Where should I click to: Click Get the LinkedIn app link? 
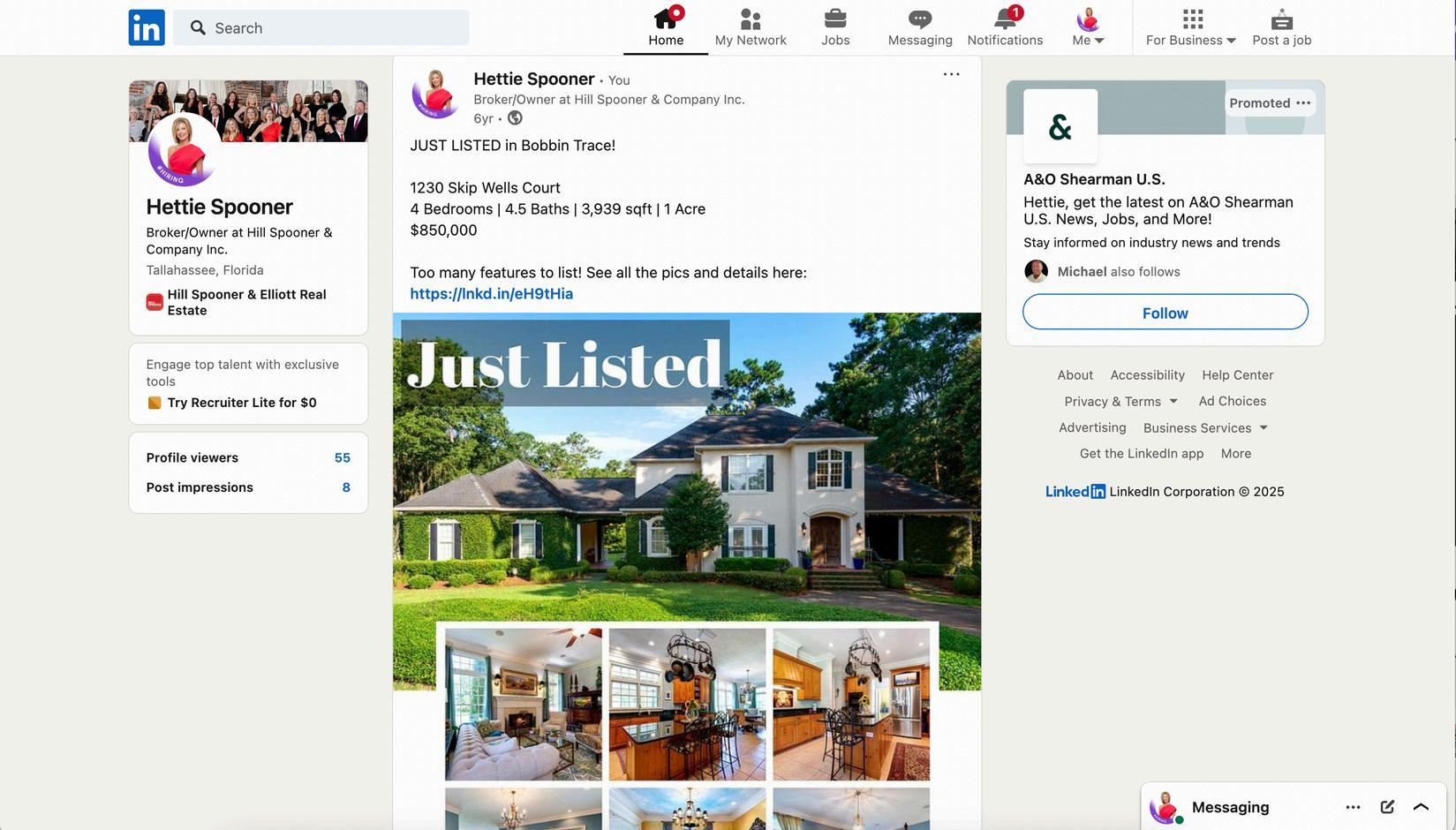[1142, 454]
